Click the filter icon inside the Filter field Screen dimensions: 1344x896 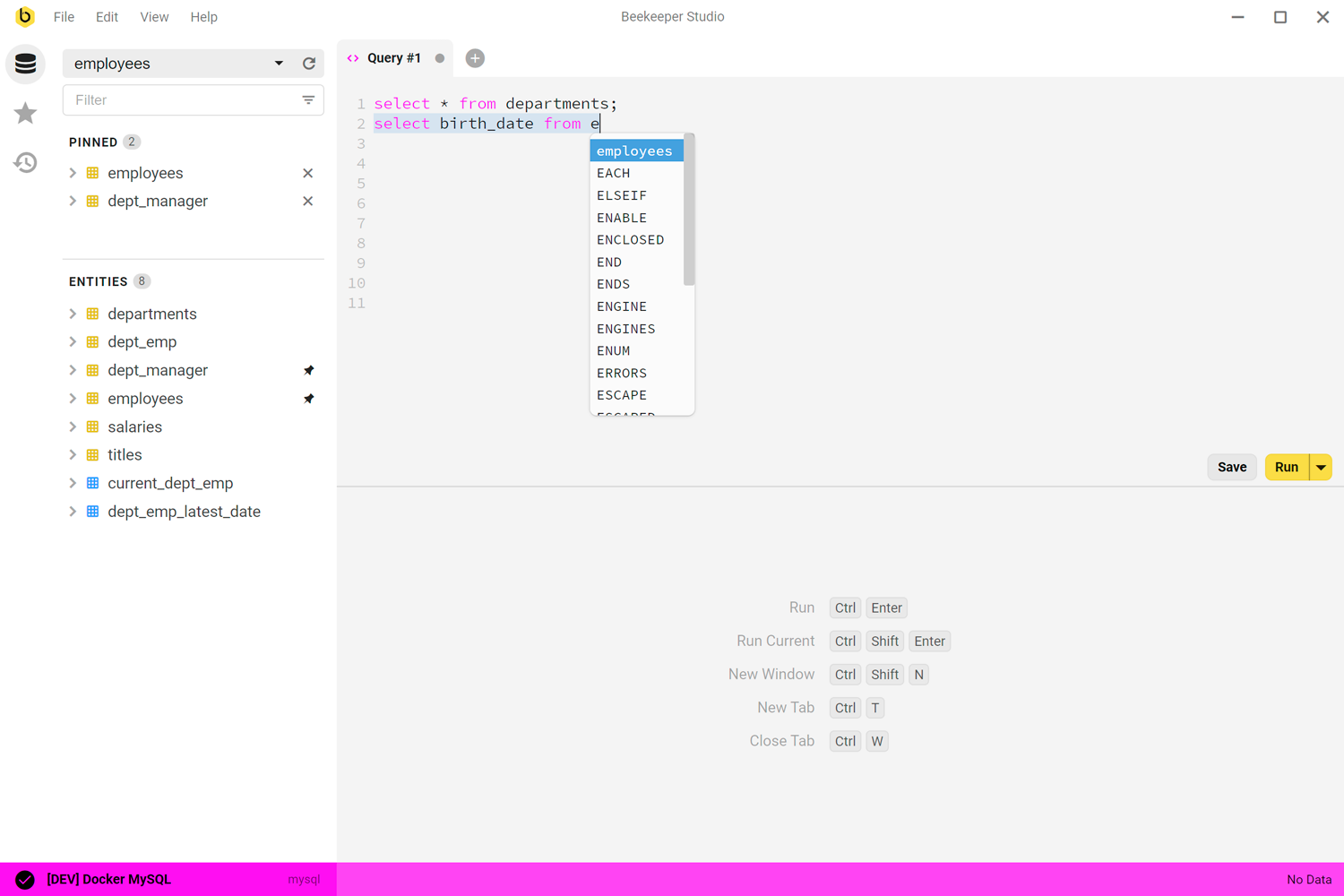point(309,99)
